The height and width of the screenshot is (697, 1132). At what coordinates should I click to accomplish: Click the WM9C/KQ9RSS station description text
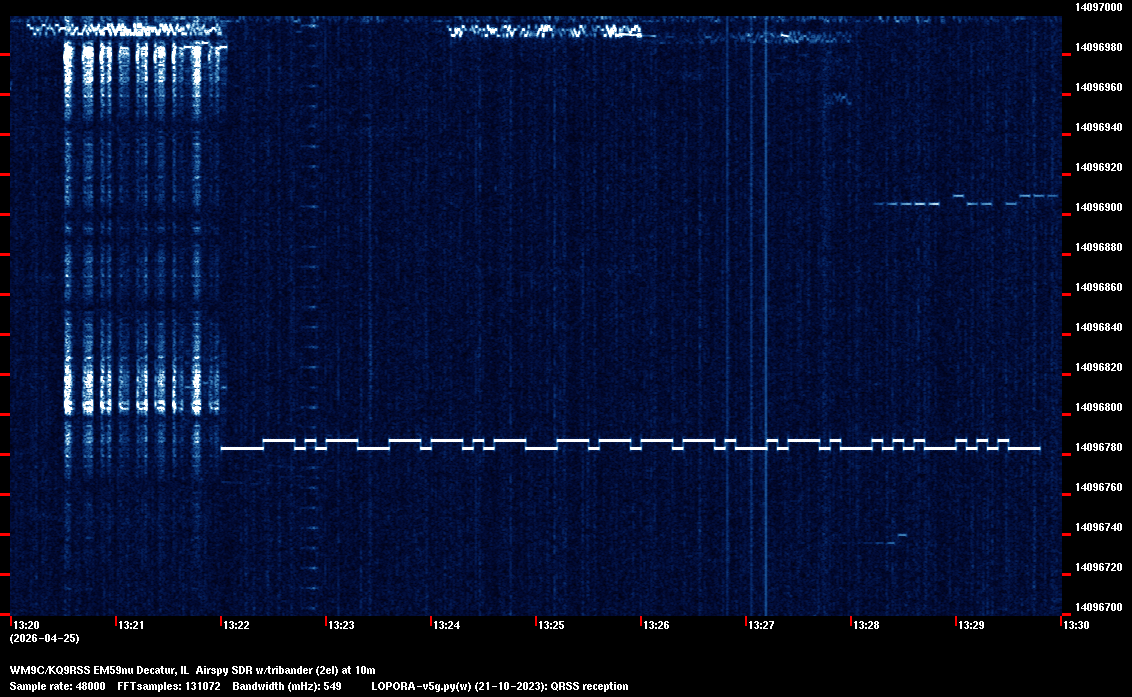click(x=192, y=669)
